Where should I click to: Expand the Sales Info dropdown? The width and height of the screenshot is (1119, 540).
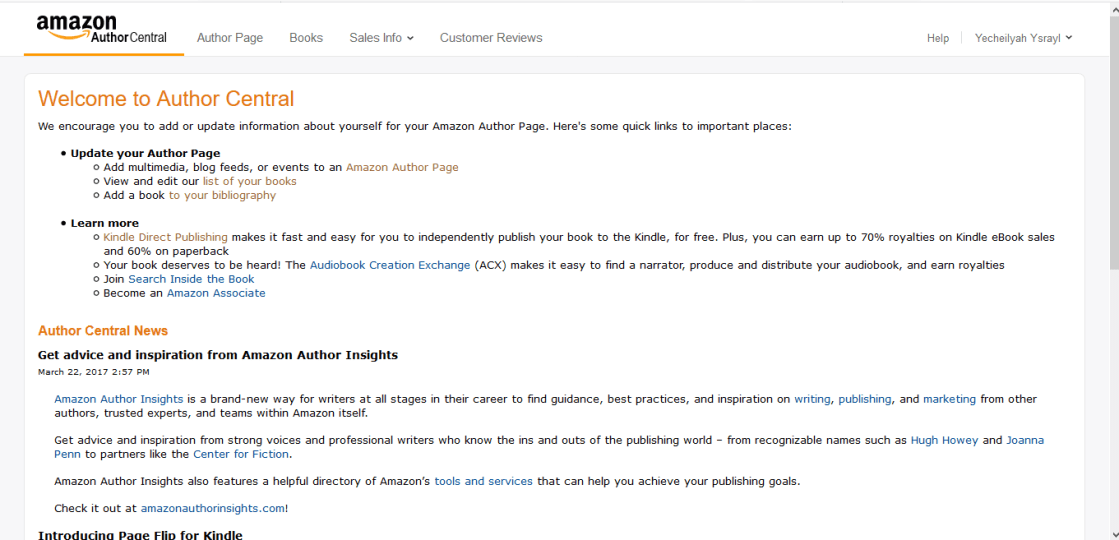pyautogui.click(x=381, y=38)
